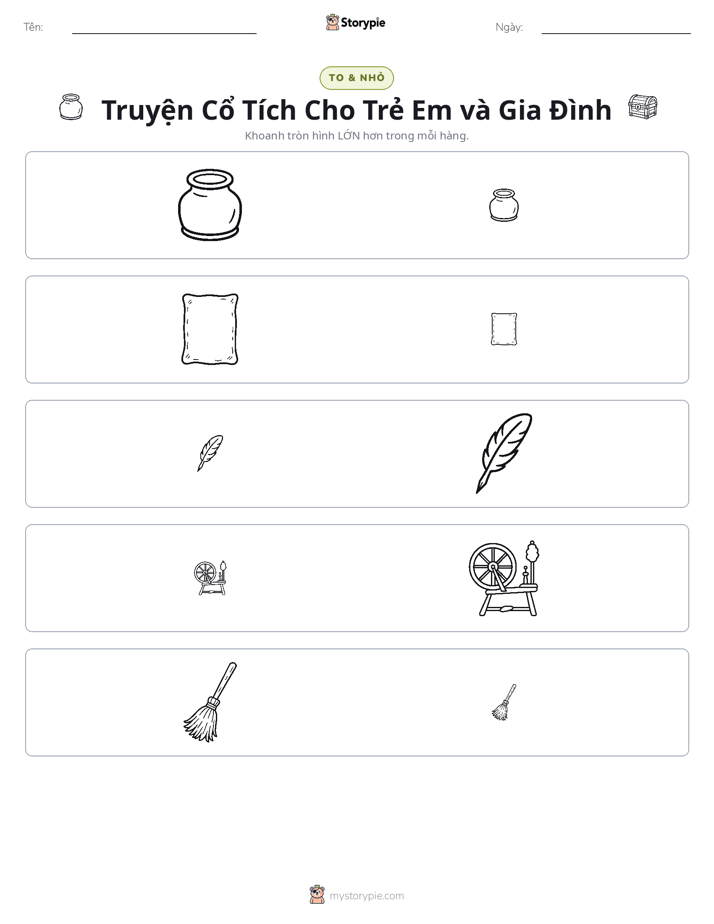This screenshot has width=714, height=924.
Task: Choose the large feather quill
Action: click(x=504, y=453)
